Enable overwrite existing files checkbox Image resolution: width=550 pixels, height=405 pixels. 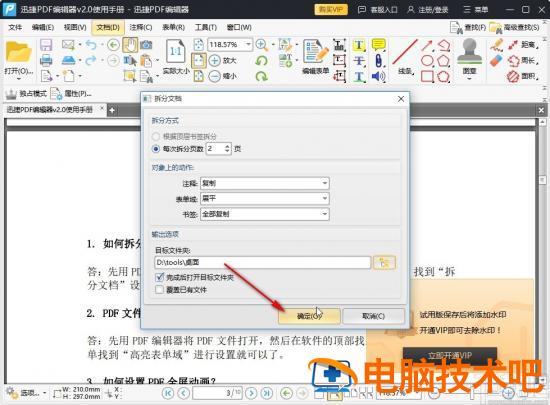pos(159,290)
